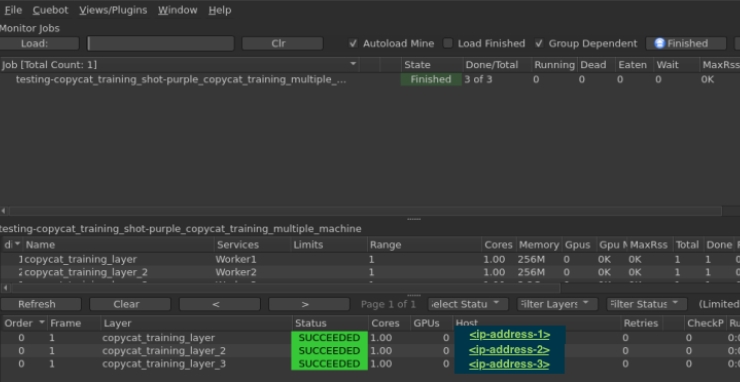The height and width of the screenshot is (382, 740).
Task: Toggle Autoload Mine checkbox
Action: (x=353, y=43)
